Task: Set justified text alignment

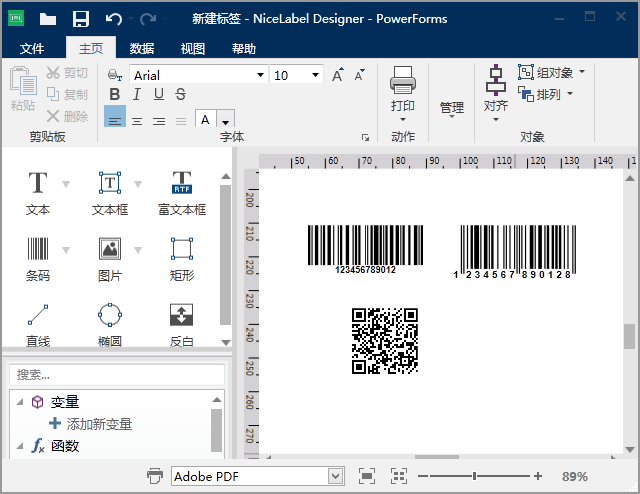Action: click(x=181, y=121)
